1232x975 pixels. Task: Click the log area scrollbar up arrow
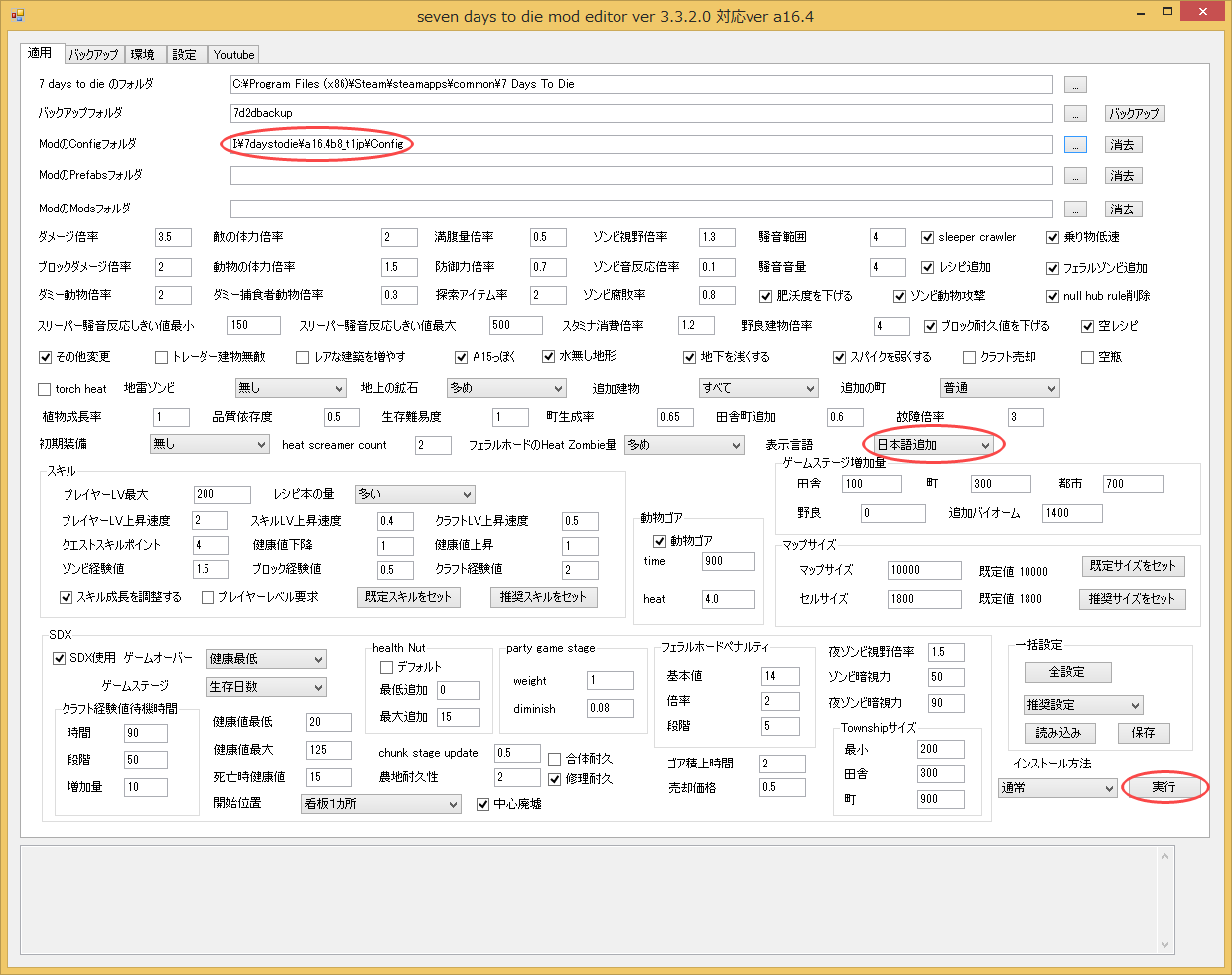[x=1165, y=854]
